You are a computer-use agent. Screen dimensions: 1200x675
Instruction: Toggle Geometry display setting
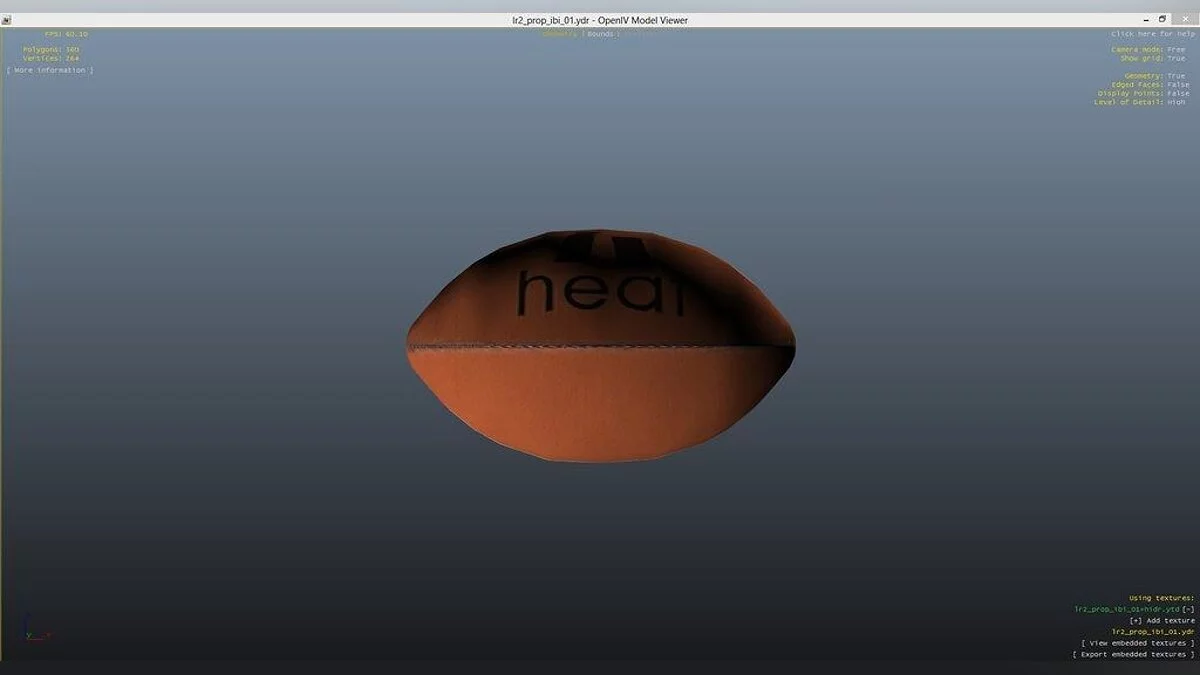click(1155, 76)
